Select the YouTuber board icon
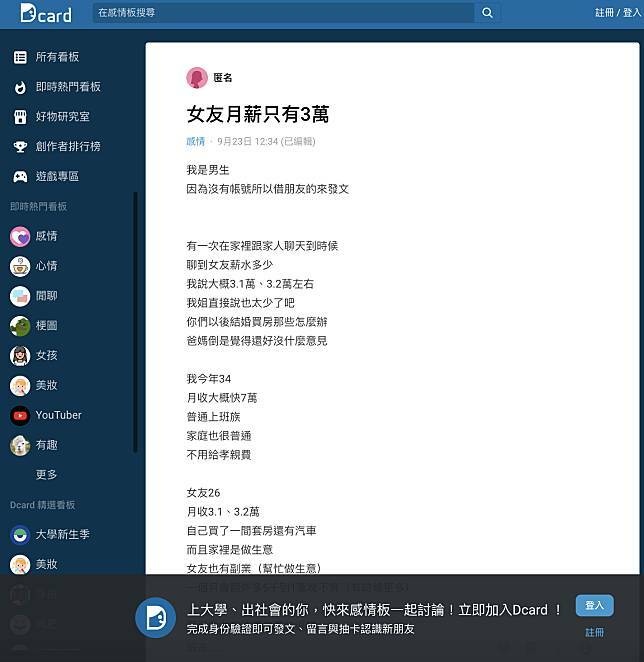This screenshot has width=644, height=662. point(20,415)
